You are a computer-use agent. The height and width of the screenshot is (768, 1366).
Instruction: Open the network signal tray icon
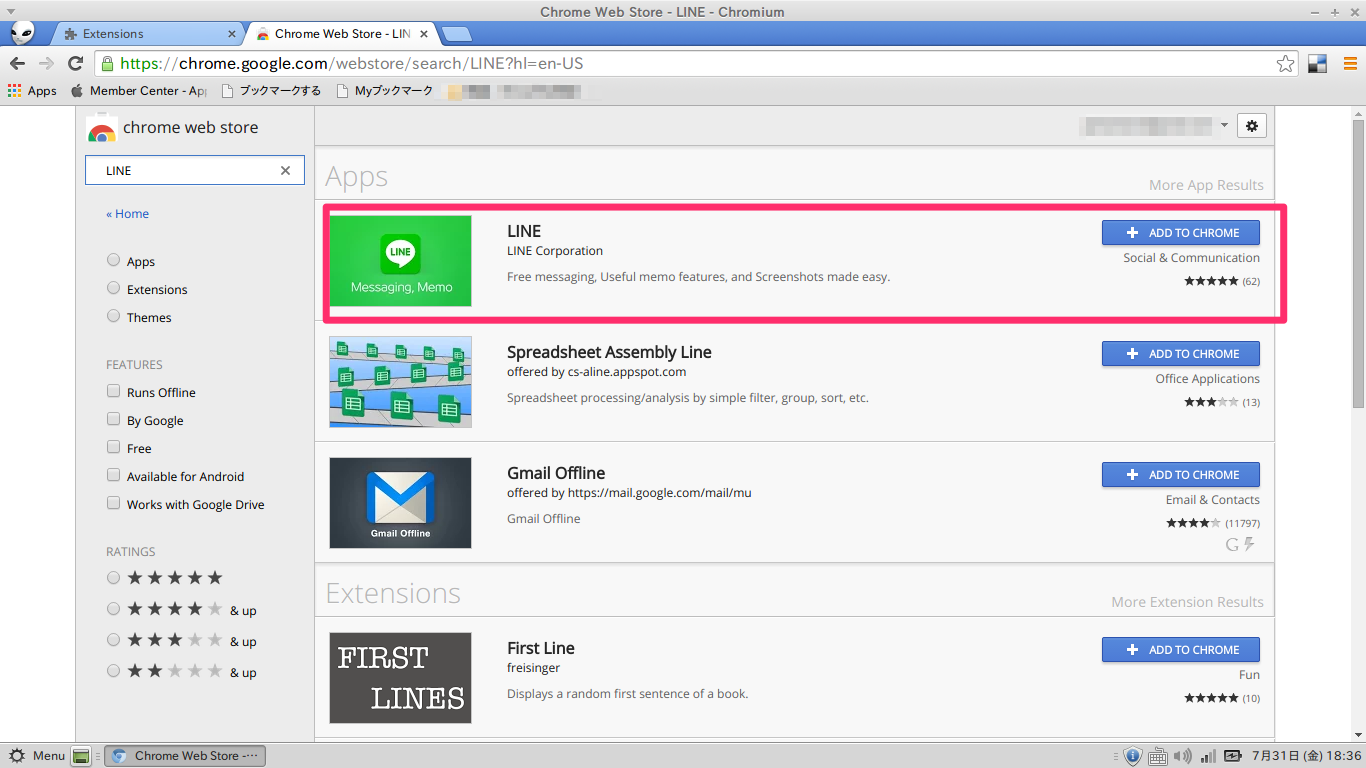click(1208, 756)
